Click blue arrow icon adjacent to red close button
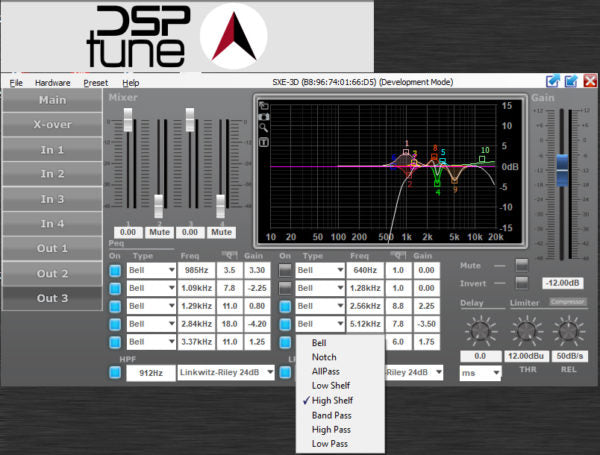600x455 pixels. 571,81
